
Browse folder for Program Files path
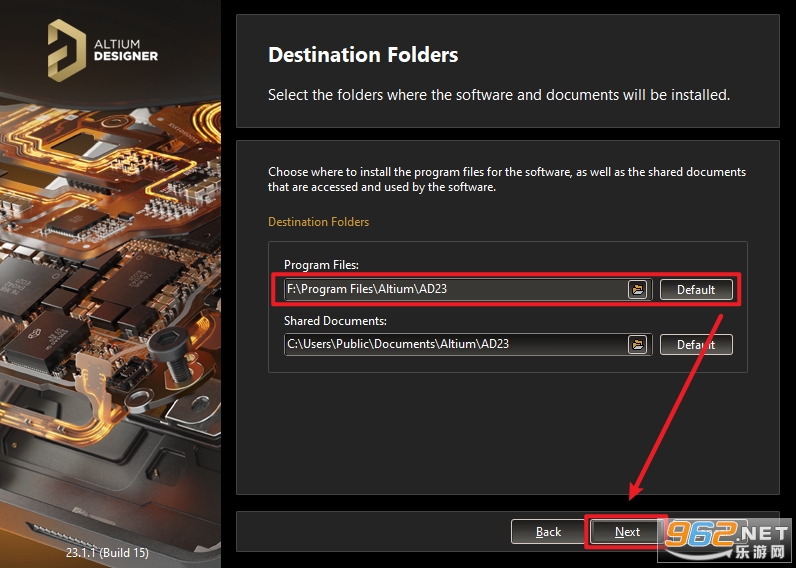(x=637, y=289)
